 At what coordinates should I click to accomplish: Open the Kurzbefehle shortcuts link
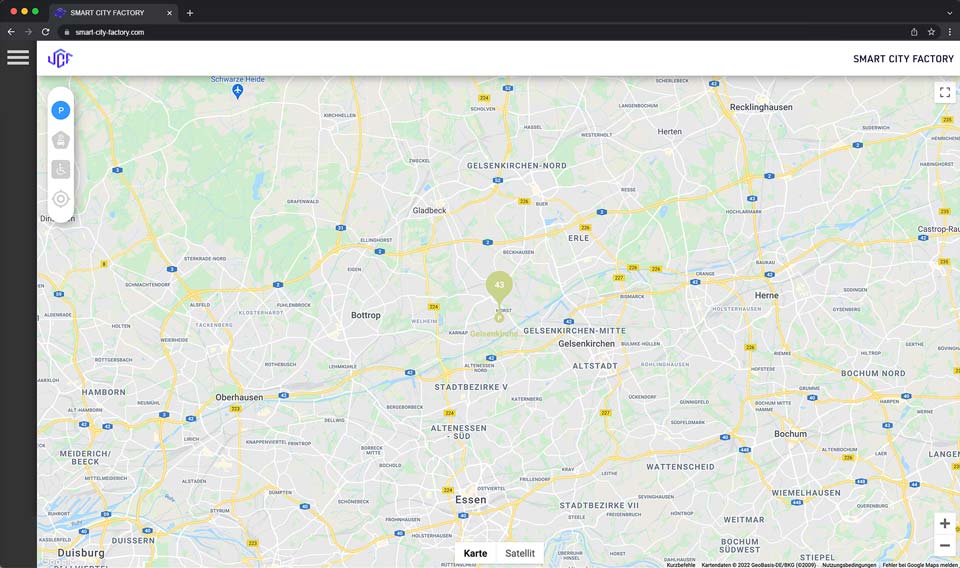tap(680, 565)
